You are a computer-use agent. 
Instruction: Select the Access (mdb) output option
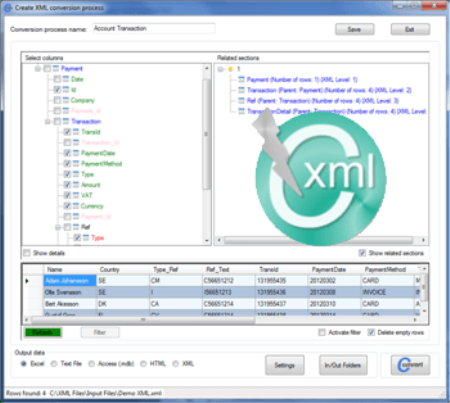(91, 364)
